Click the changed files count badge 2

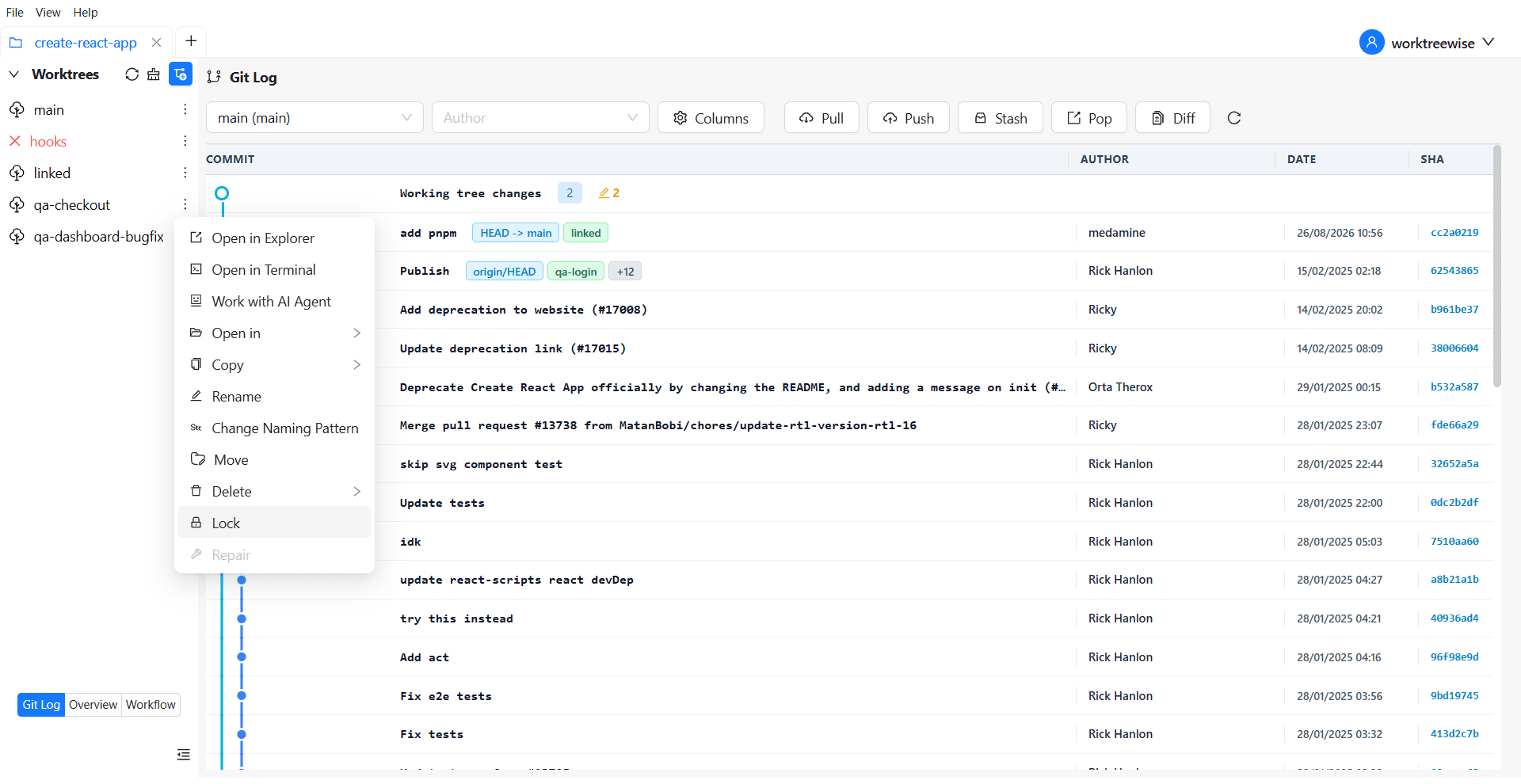(570, 193)
